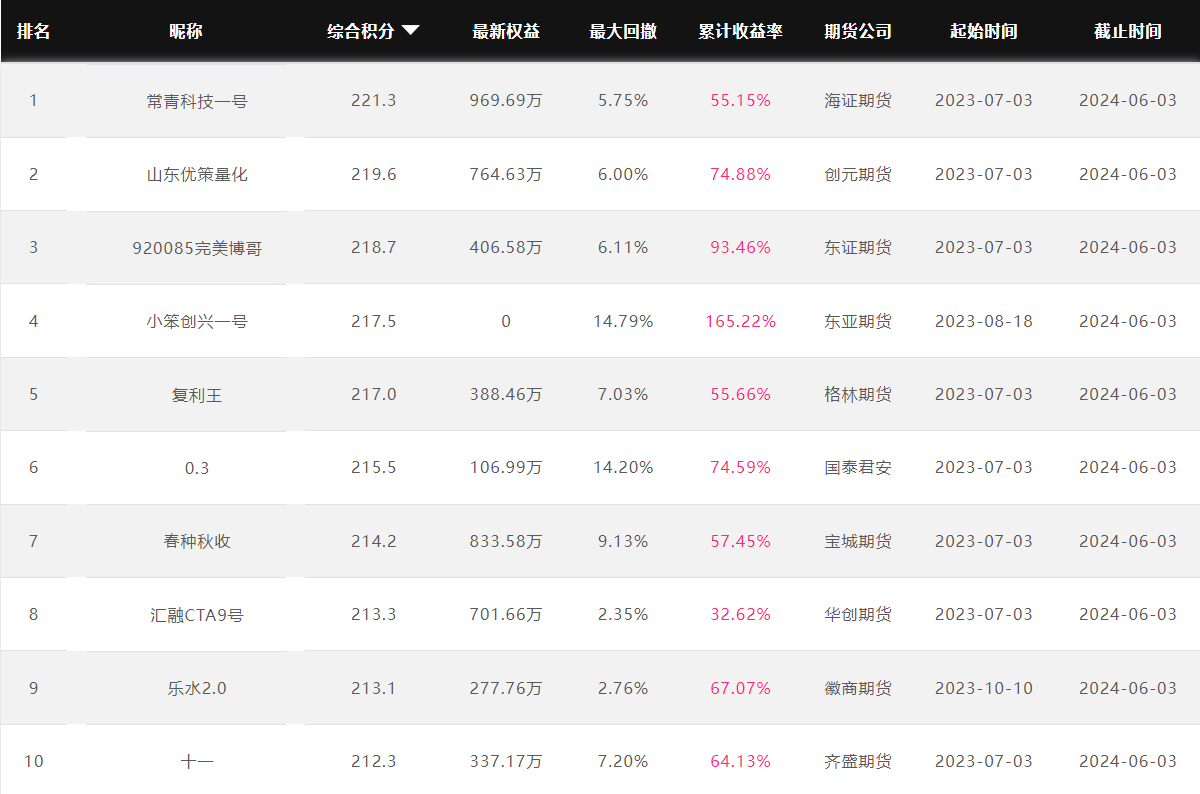Viewport: 1200px width, 794px height.
Task: Open nickname 十一 in row 10
Action: click(197, 761)
